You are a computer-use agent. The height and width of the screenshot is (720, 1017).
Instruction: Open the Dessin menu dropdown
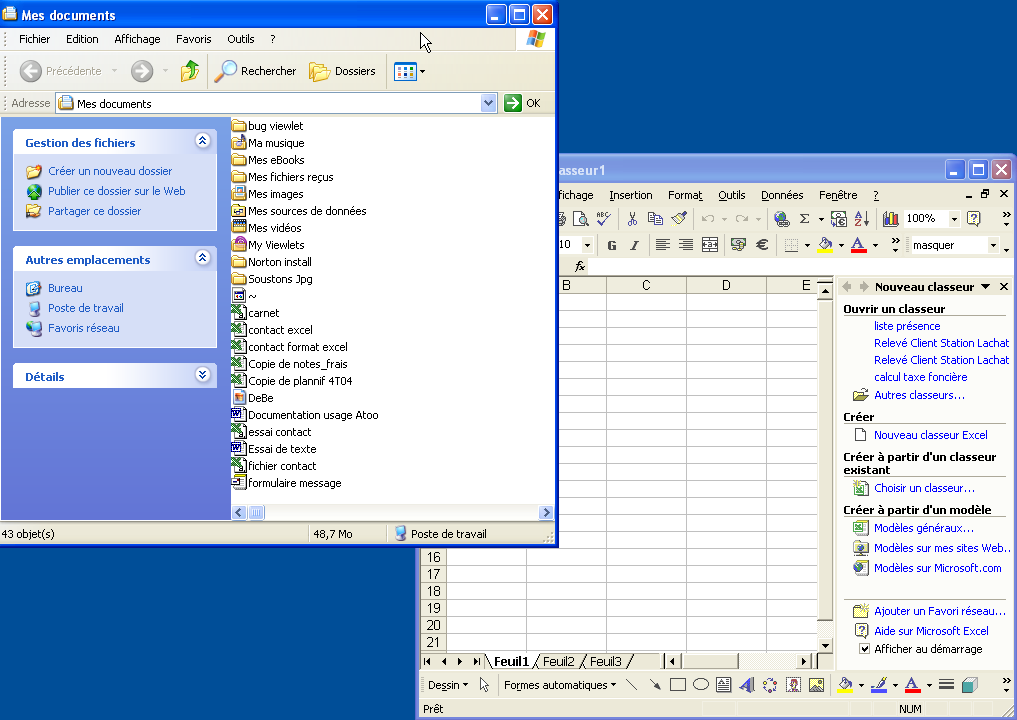point(448,685)
